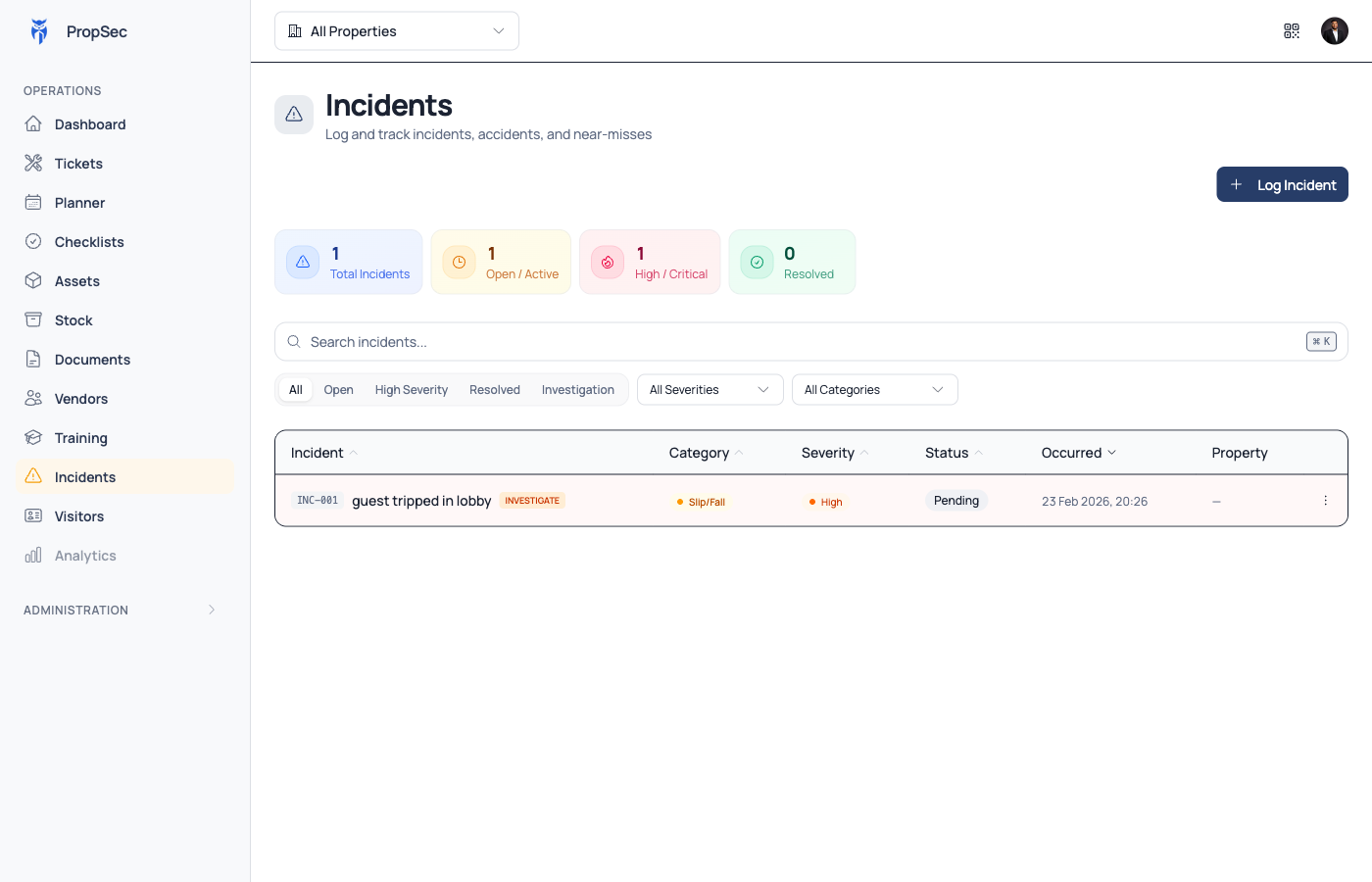Open the All Properties dropdown
This screenshot has width=1372, height=882.
tap(397, 31)
